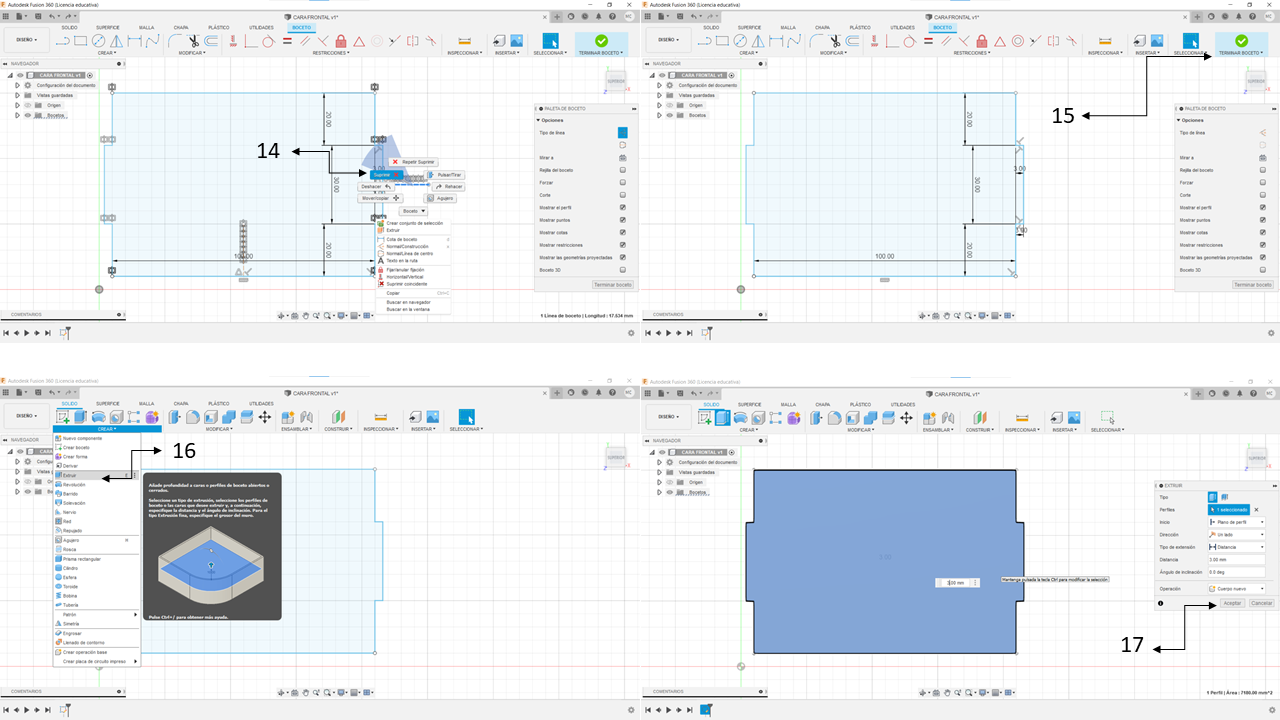Choose the Equal constraint icon in the upper-left window
1280x720 pixels.
pyautogui.click(x=287, y=41)
